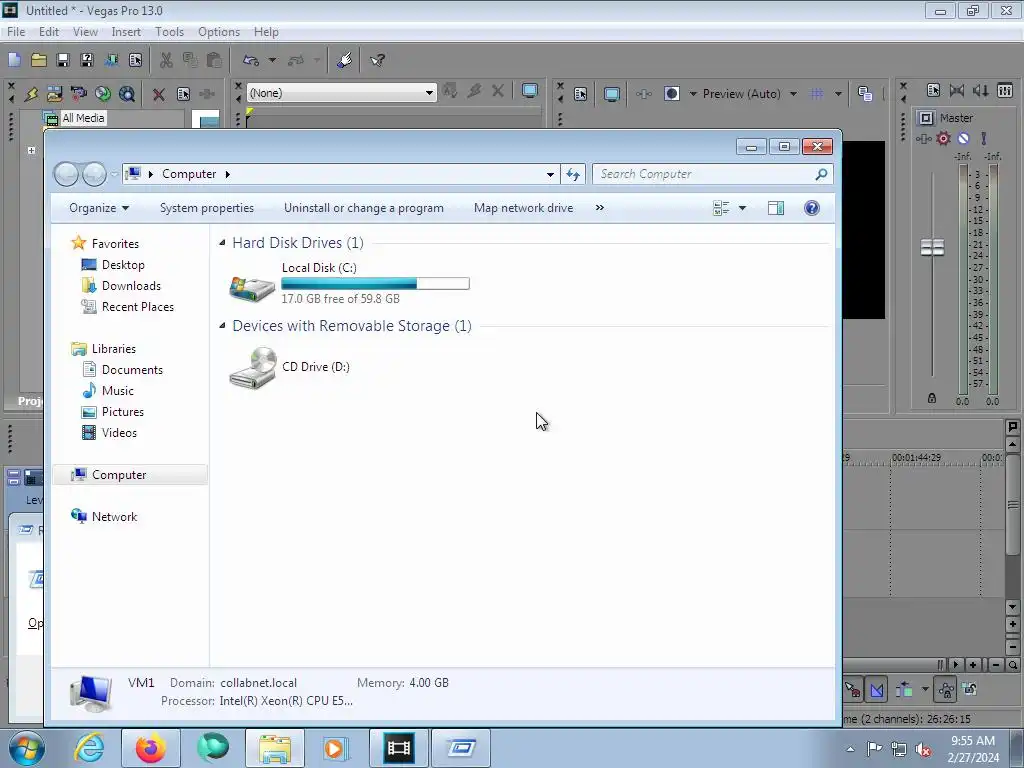Open the File menu
This screenshot has height=768, width=1024.
(16, 32)
